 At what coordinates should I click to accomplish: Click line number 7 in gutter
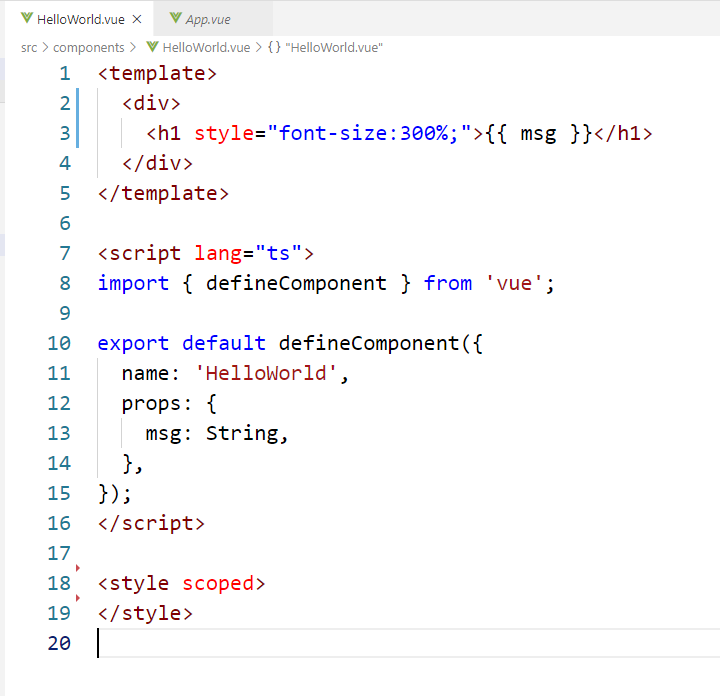[65, 253]
